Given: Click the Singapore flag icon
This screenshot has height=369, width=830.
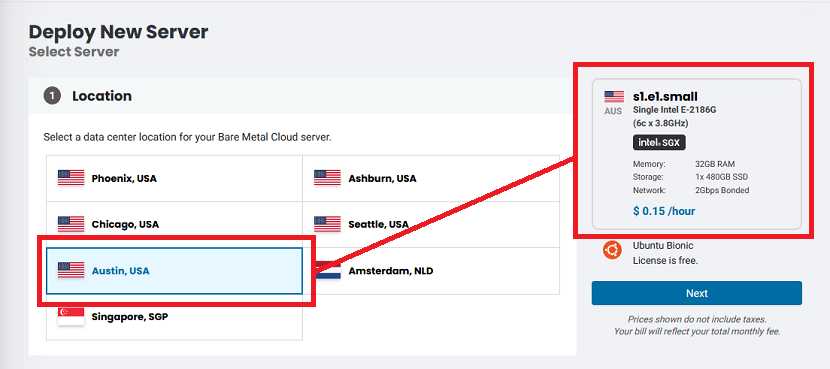Looking at the screenshot, I should [x=71, y=317].
